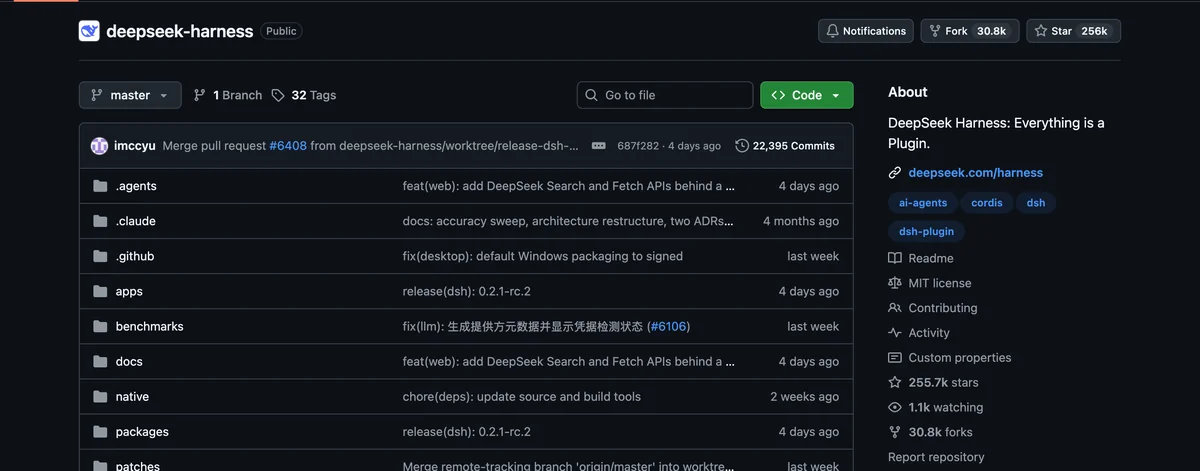Open the master branch dropdown
1200x471 pixels.
[130, 95]
